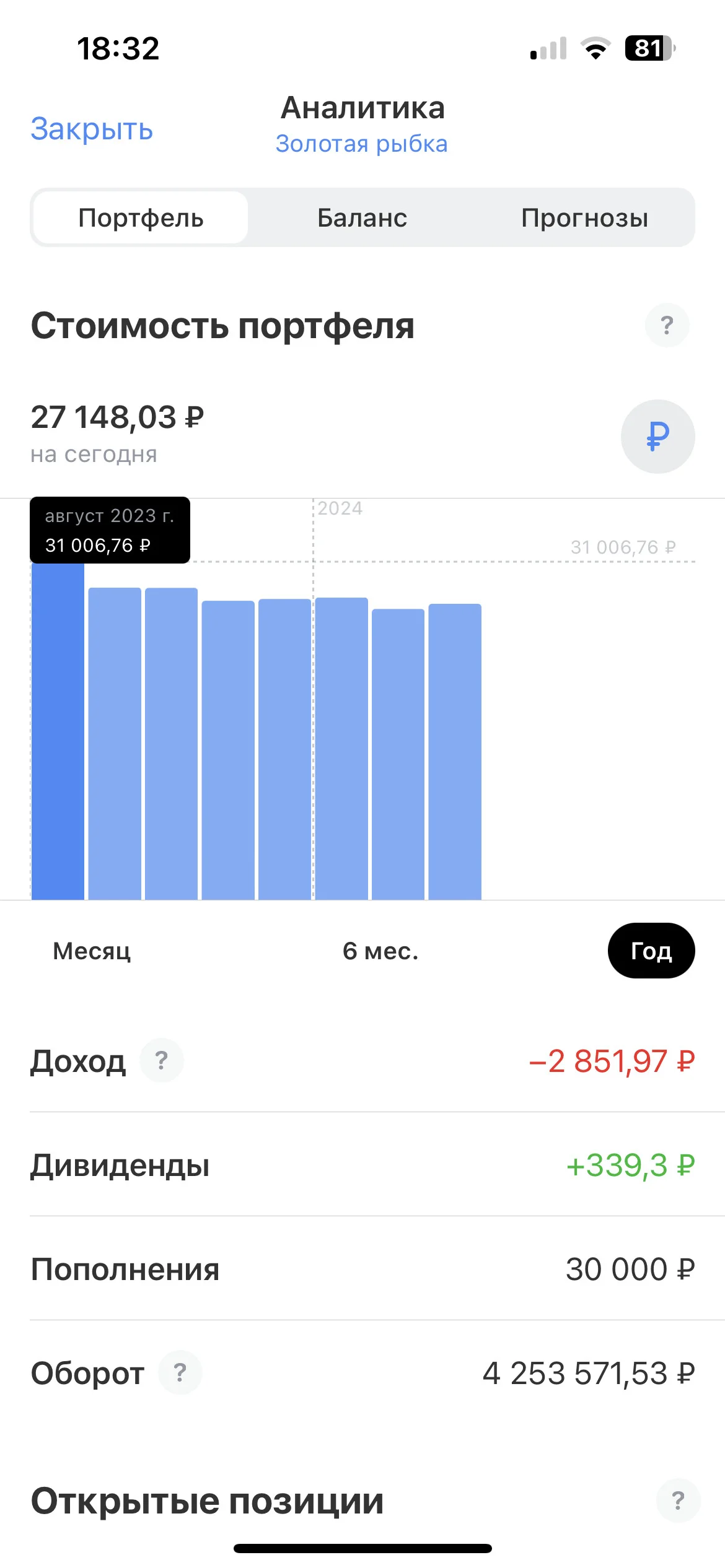Switch to the Баланс tab
Screen dimensions: 725x1568
pos(362,217)
